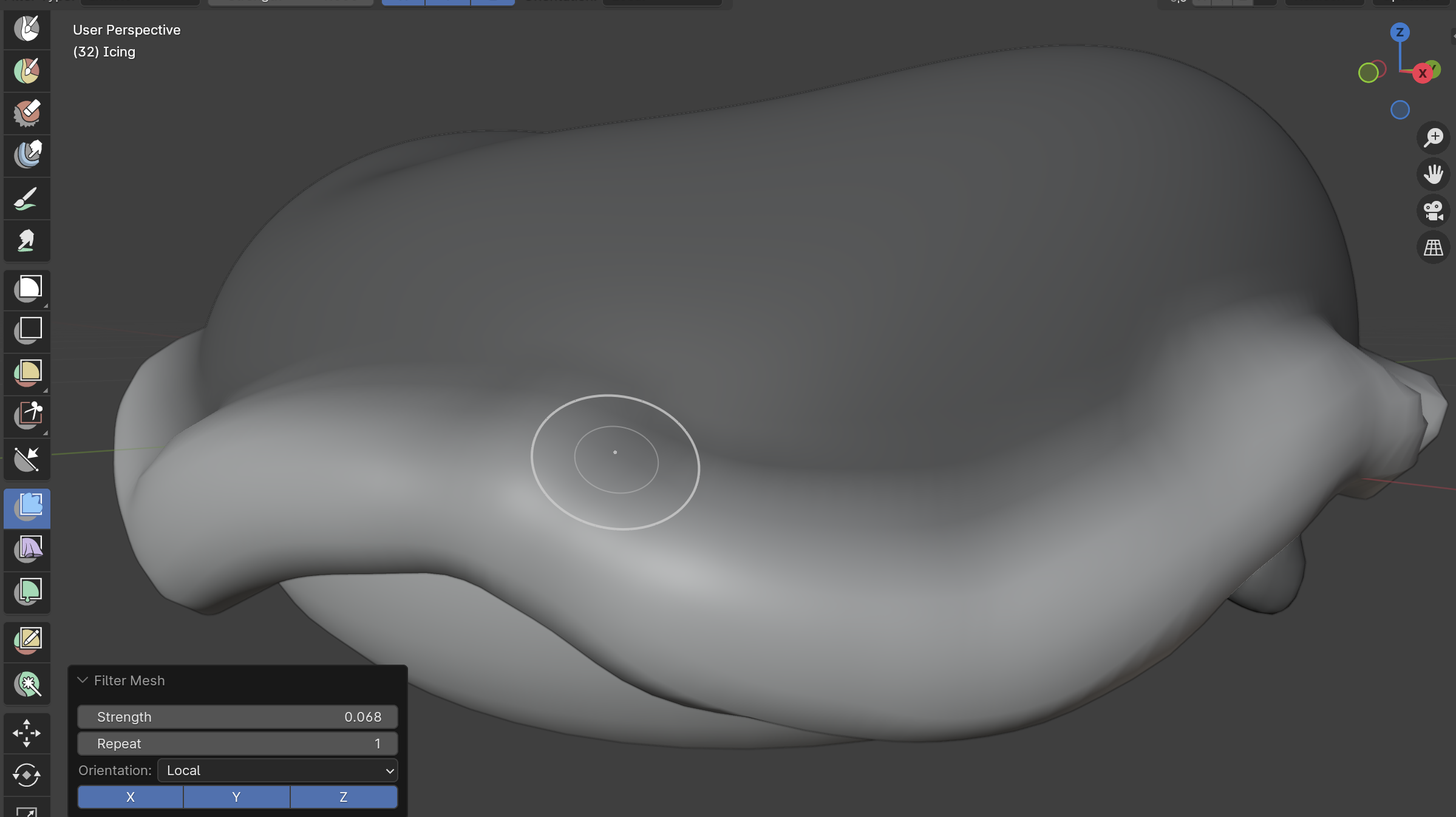This screenshot has width=1456, height=817.
Task: Select the Cloth Filter tool
Action: 27,550
